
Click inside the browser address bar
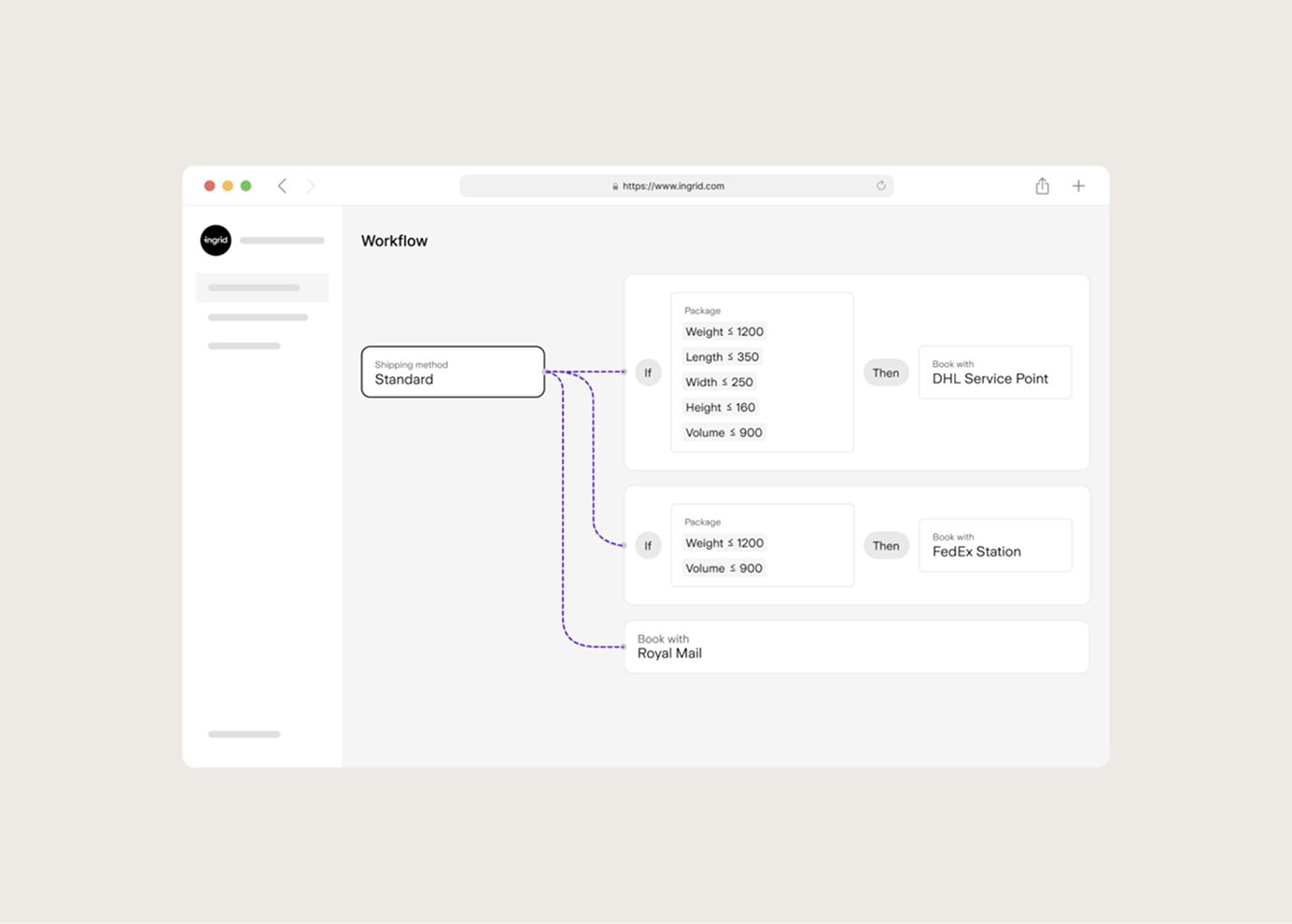pos(676,186)
